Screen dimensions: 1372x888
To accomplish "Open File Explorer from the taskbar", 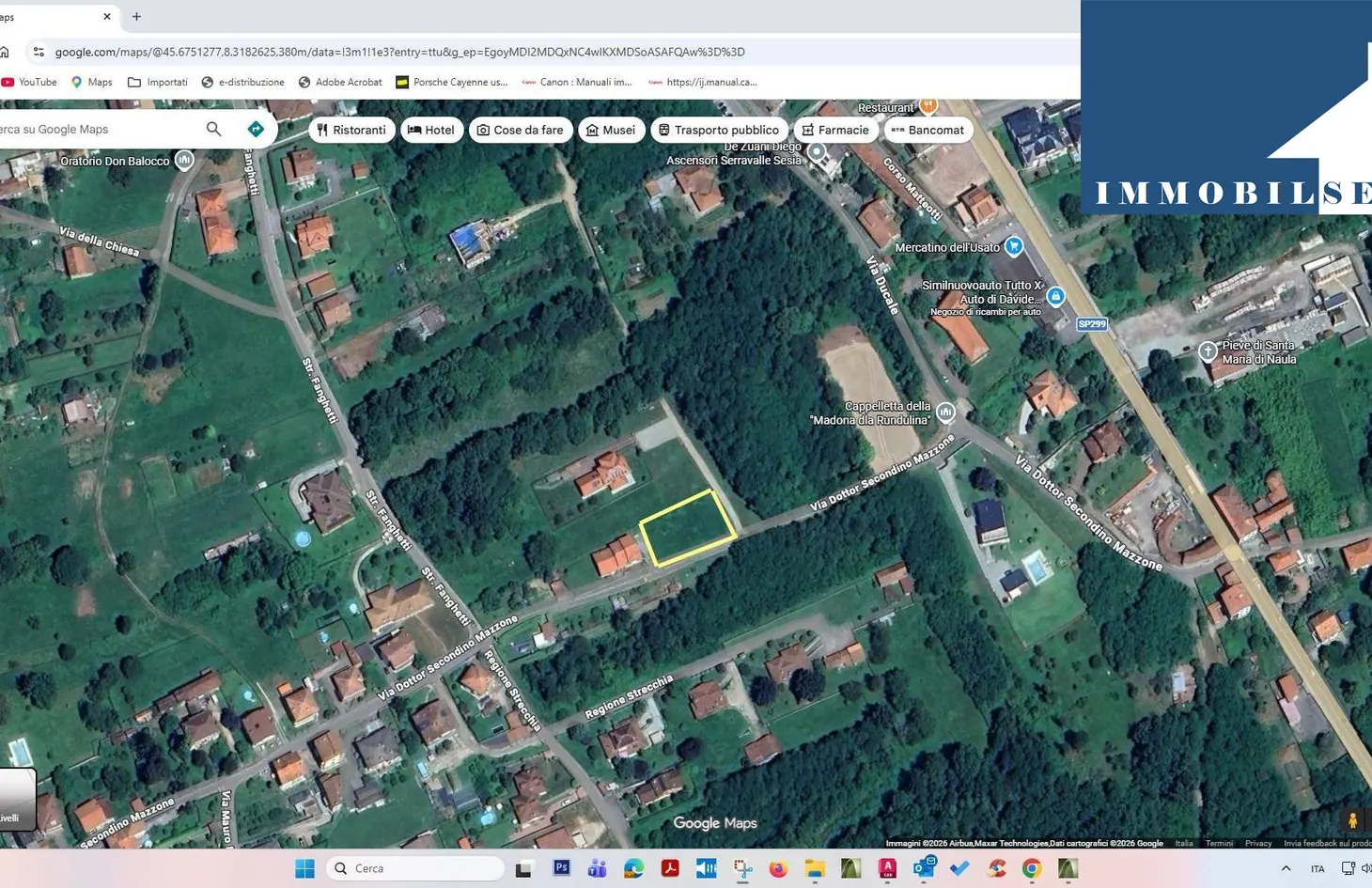I will point(815,868).
